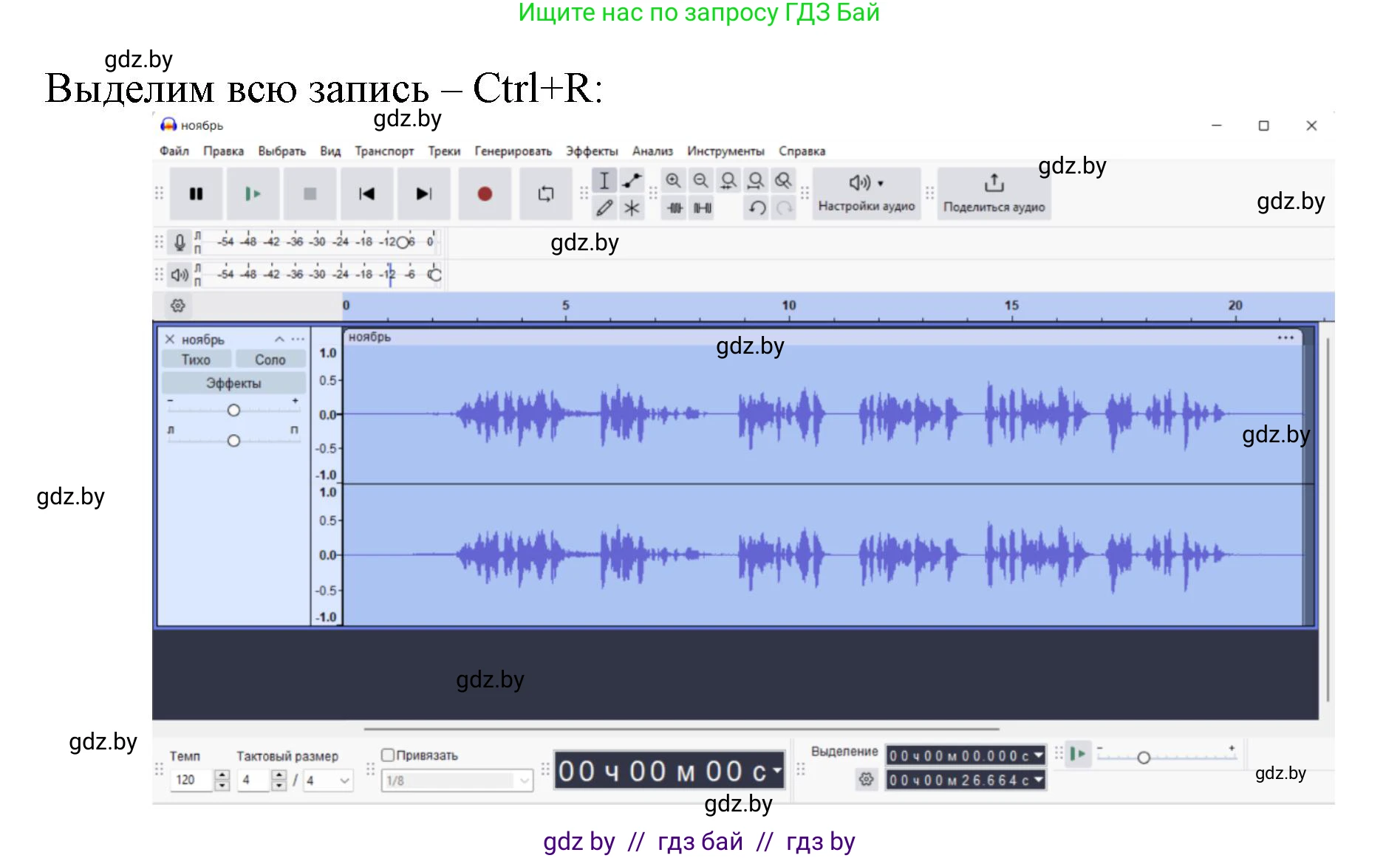Open the Эффекты menu
The width and height of the screenshot is (1400, 858).
pyautogui.click(x=591, y=151)
